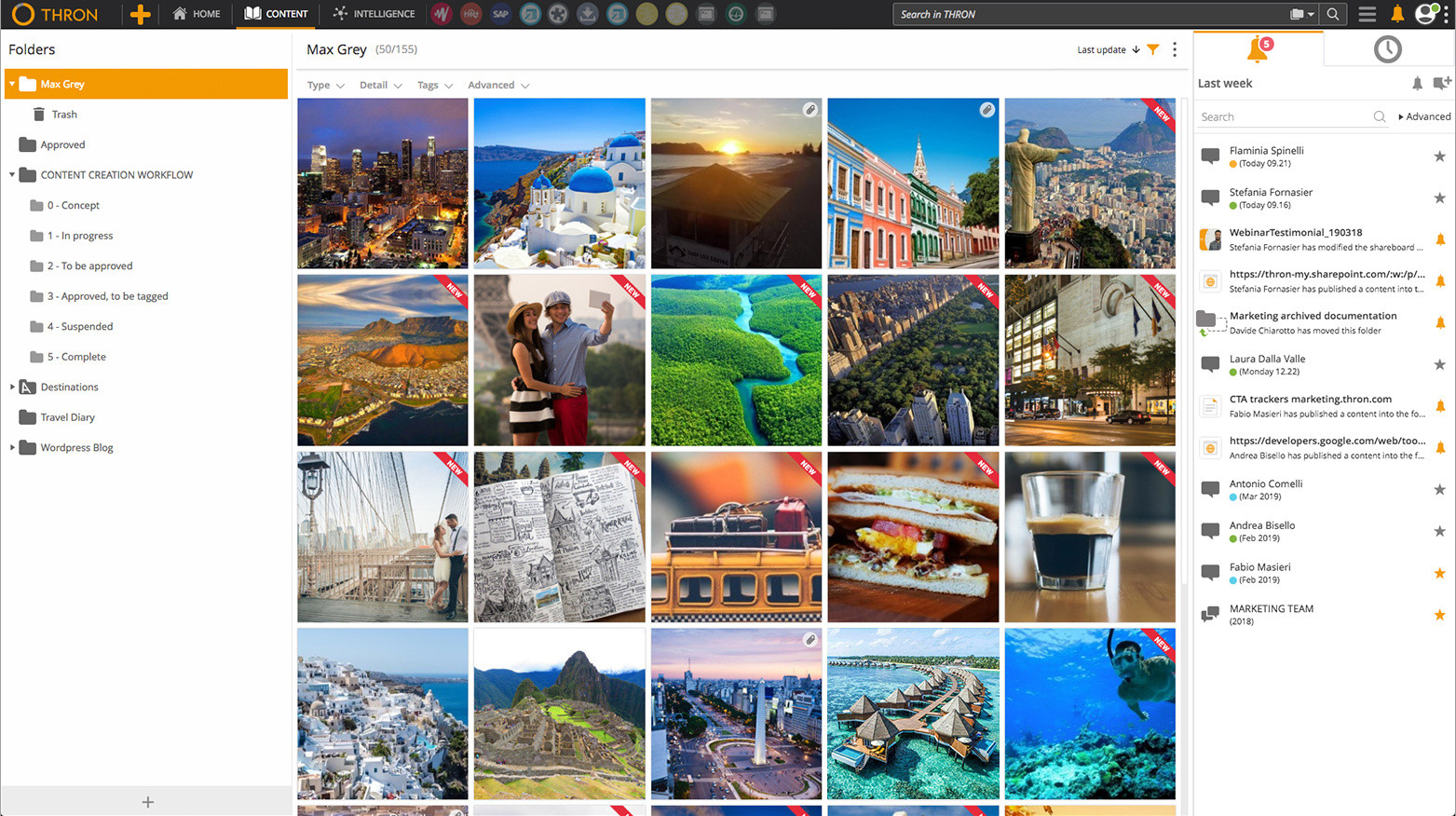Viewport: 1456px width, 816px height.
Task: Open the INTELLIGENCE tab
Action: [374, 14]
